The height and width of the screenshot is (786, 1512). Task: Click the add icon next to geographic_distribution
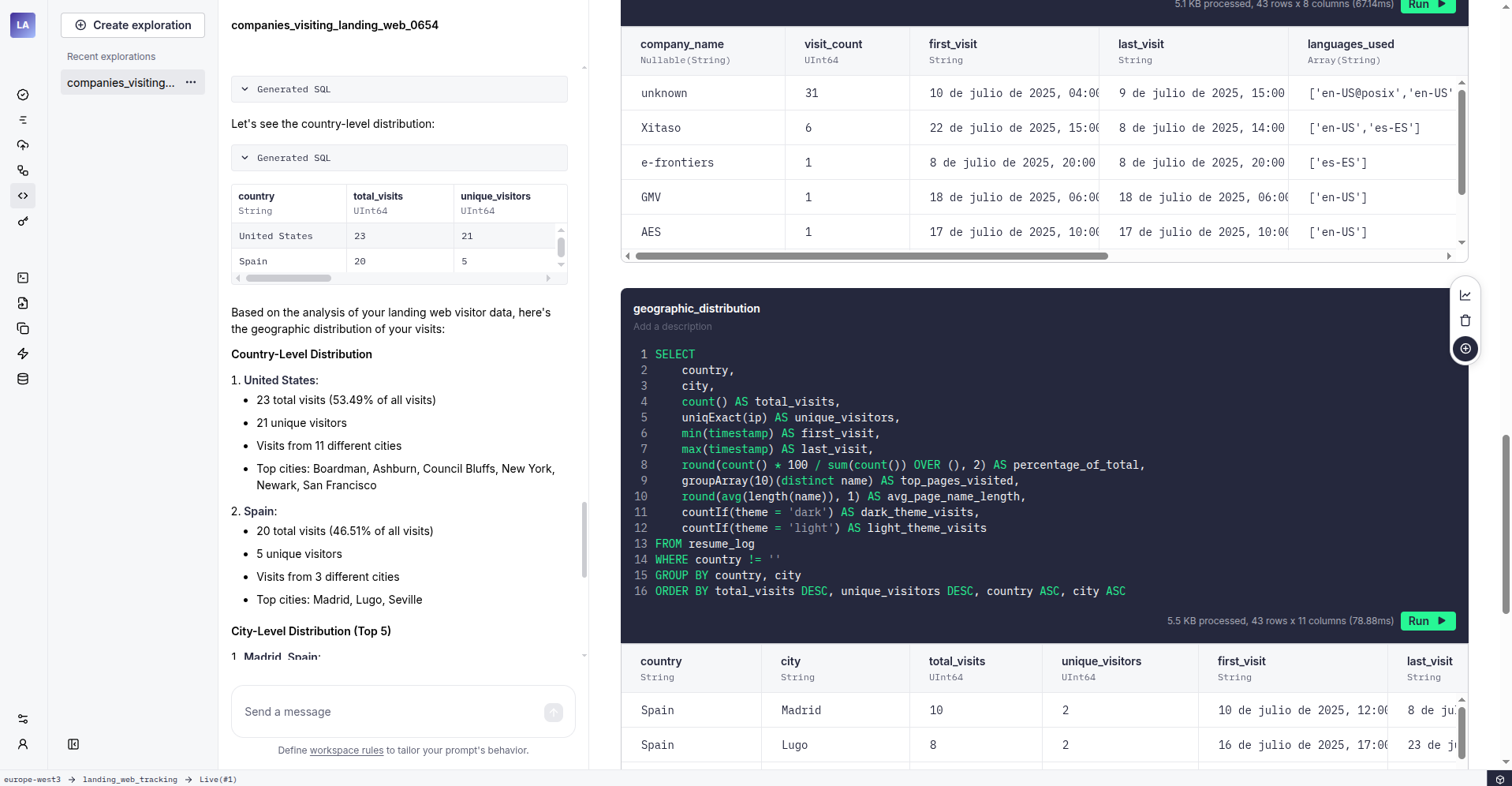click(1465, 348)
